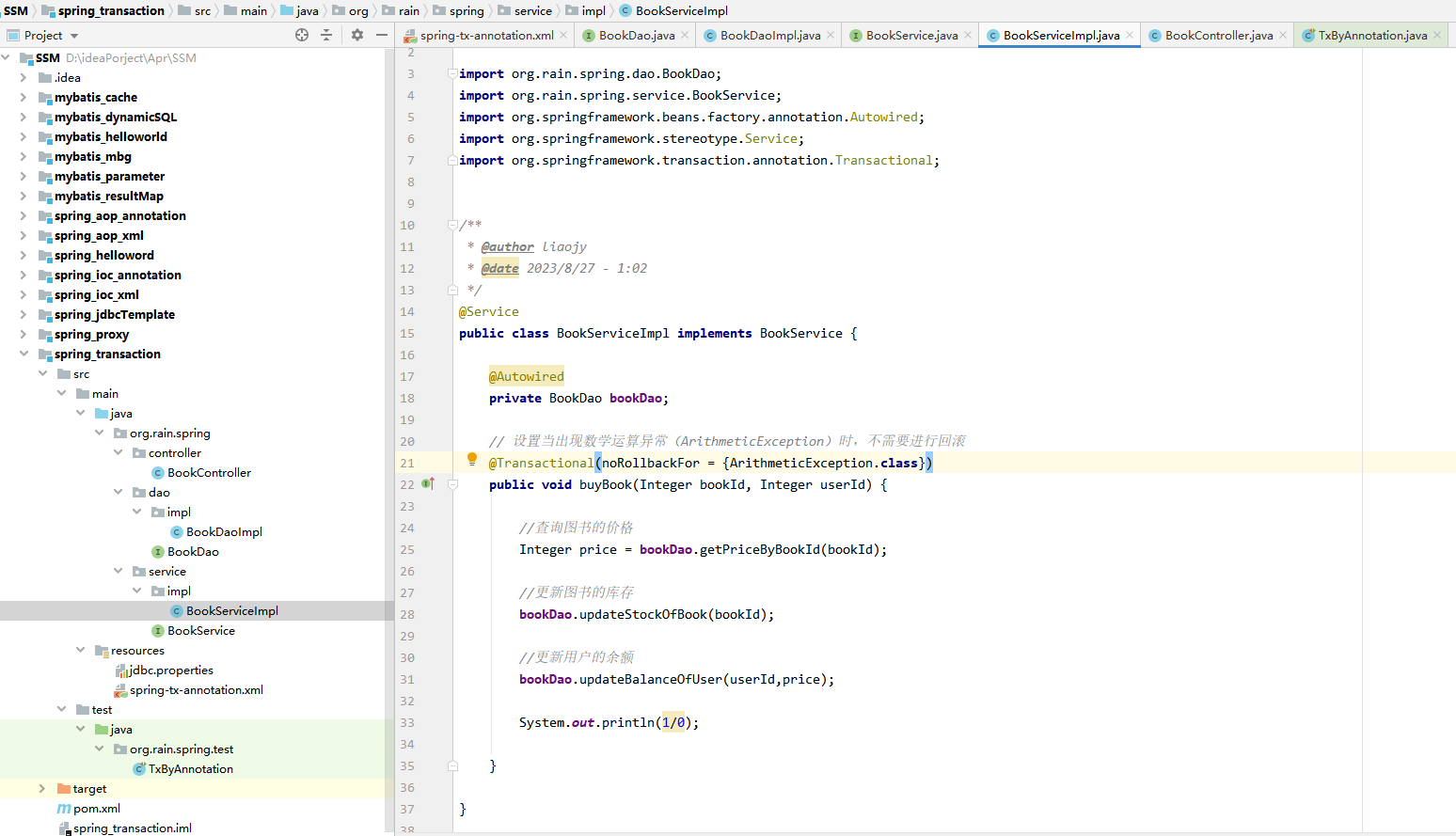Click line number 25 in gutter
Image resolution: width=1456 pixels, height=836 pixels.
pyautogui.click(x=407, y=549)
